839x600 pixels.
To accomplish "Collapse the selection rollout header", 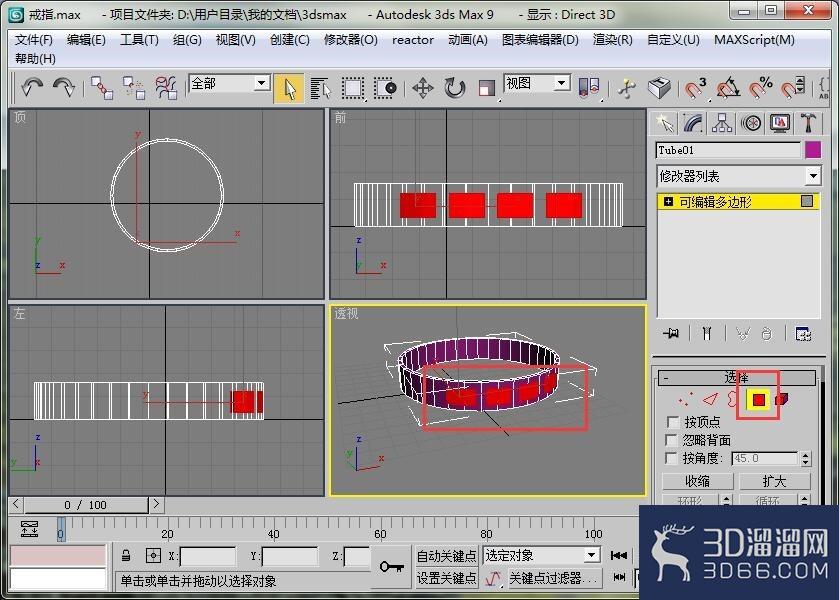I will pyautogui.click(x=737, y=378).
